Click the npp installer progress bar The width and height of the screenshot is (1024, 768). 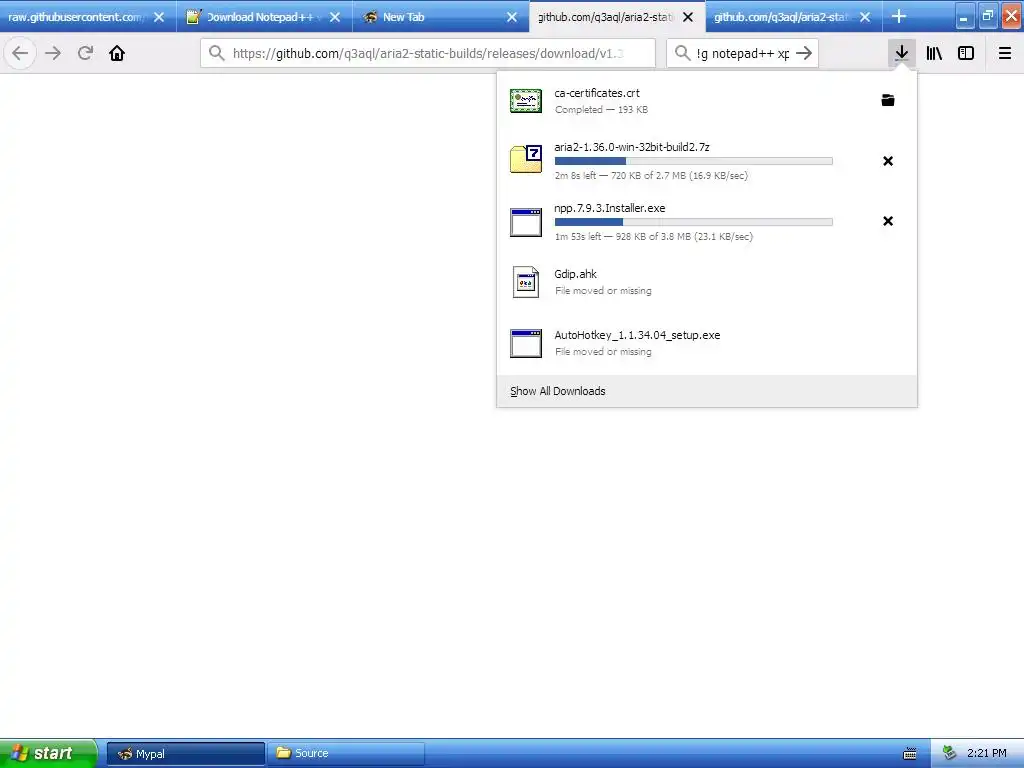click(x=694, y=222)
